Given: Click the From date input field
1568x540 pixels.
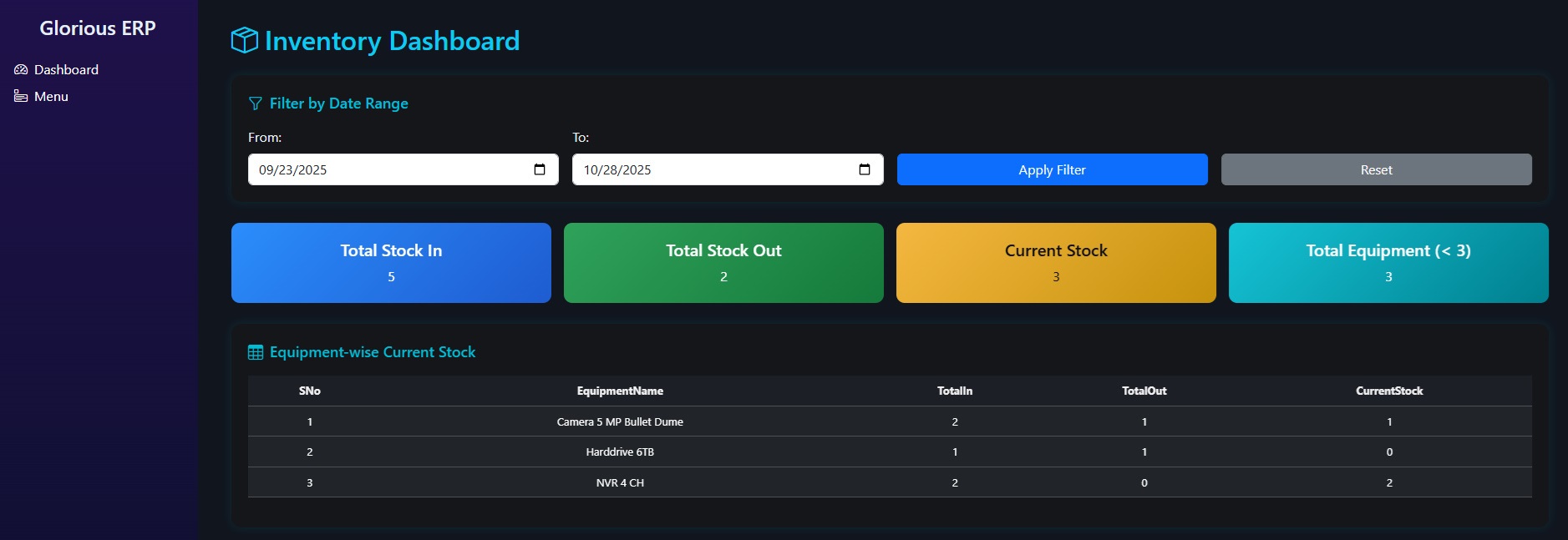Looking at the screenshot, I should 384,169.
